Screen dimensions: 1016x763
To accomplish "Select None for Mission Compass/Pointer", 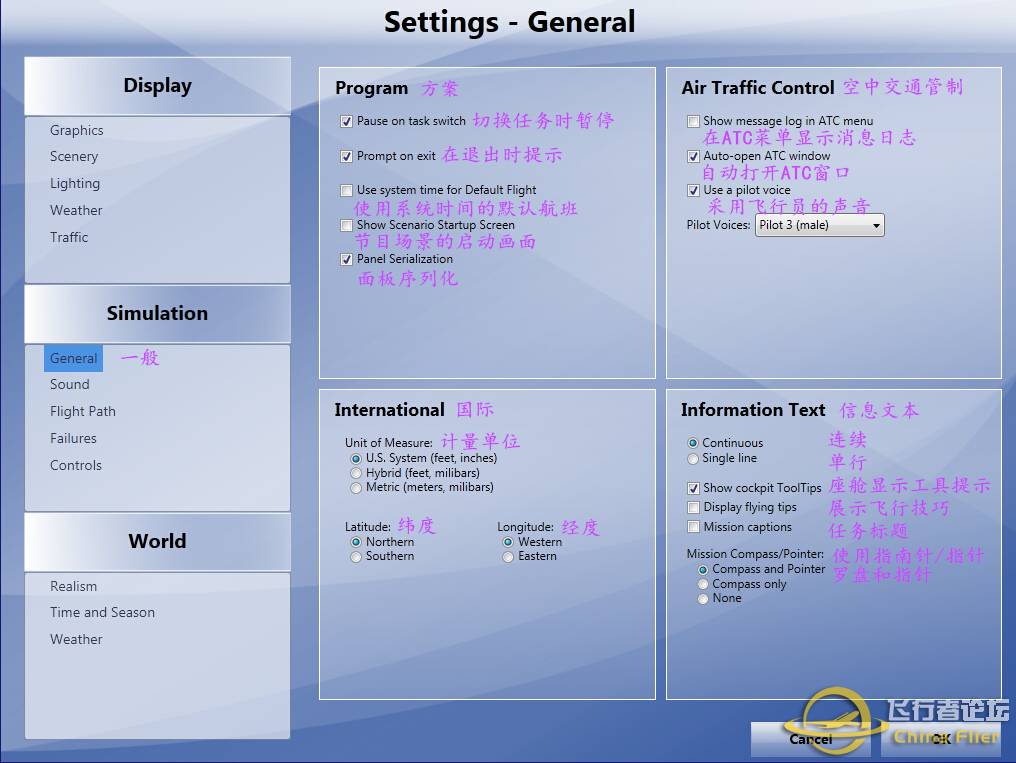I will click(x=703, y=599).
